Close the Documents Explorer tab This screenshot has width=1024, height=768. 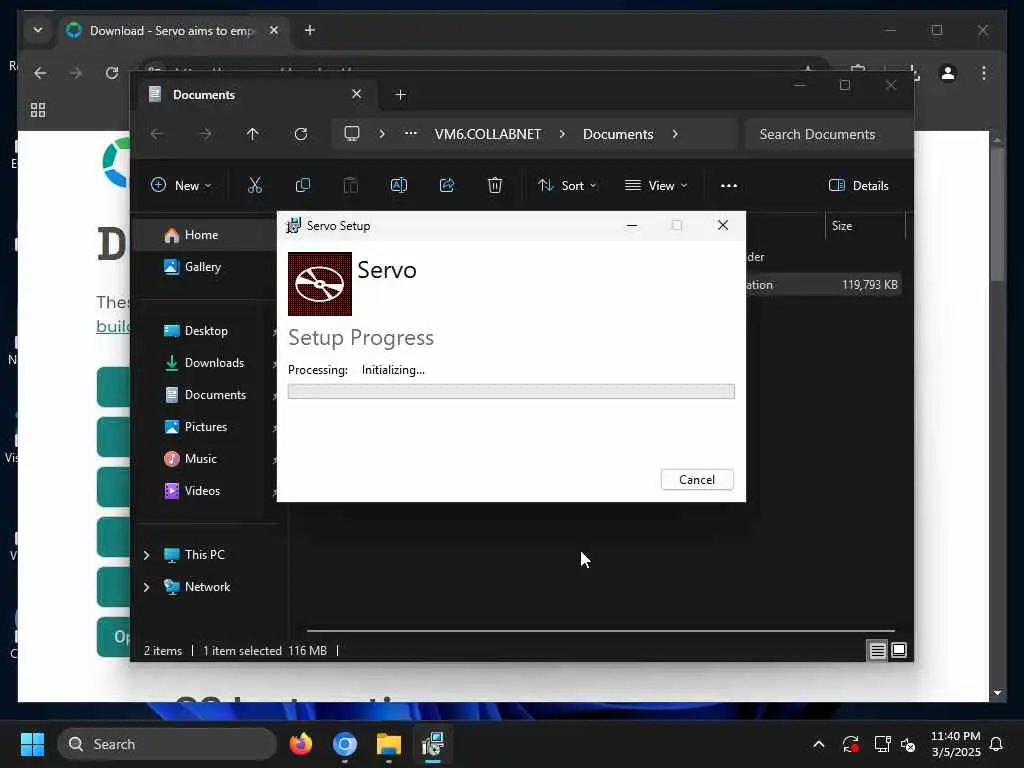pos(357,94)
